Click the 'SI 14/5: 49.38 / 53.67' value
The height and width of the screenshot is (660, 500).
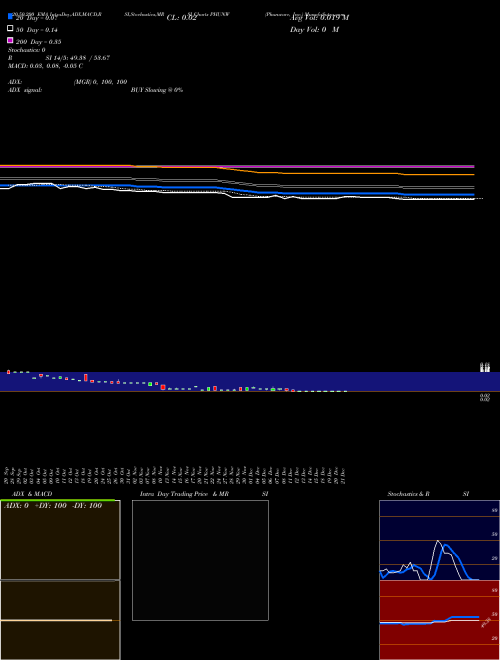tap(77, 58)
